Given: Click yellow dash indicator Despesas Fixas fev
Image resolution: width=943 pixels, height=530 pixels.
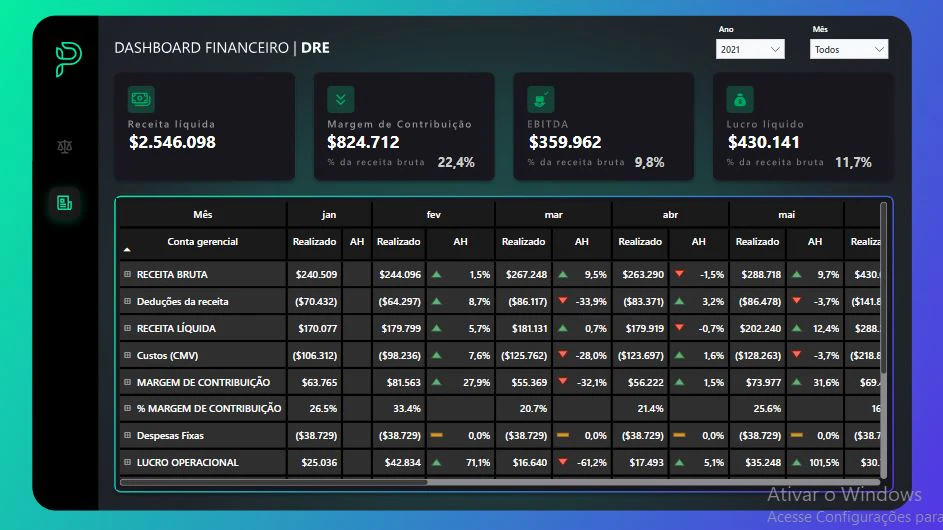Looking at the screenshot, I should click(x=437, y=435).
